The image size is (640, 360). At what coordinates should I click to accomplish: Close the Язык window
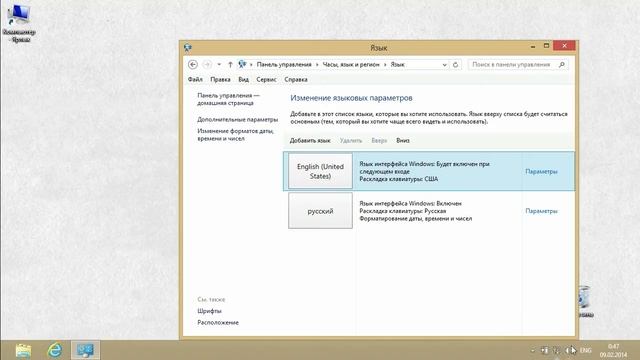(564, 46)
